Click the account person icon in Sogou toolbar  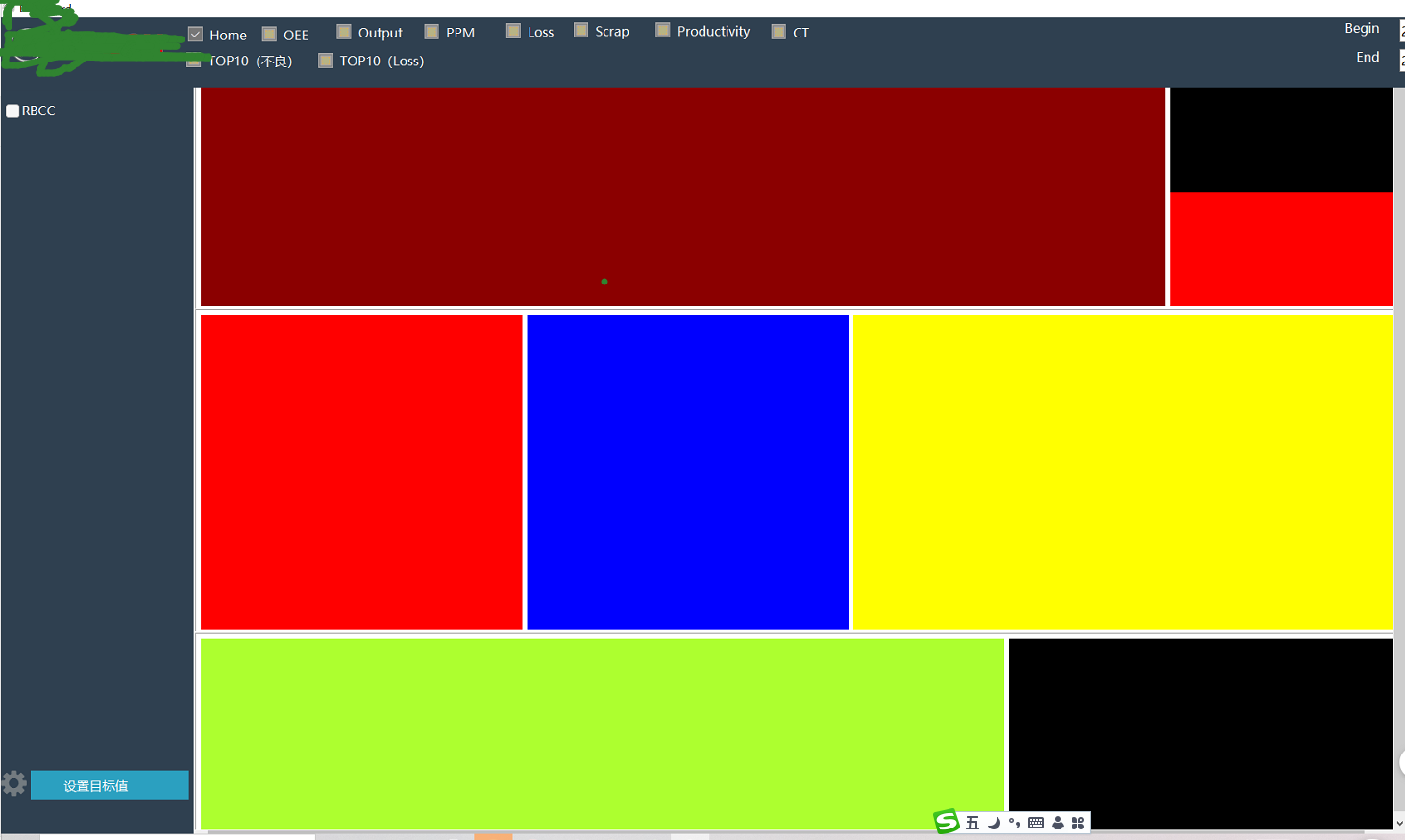1057,822
